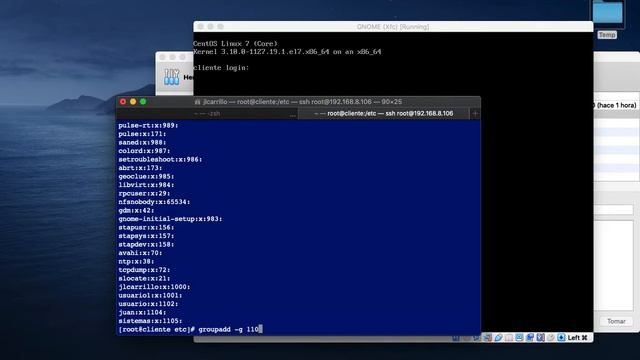Click the keyboard capture indicator beside Left ⌘
Image resolution: width=640 pixels, height=360 pixels.
tap(561, 338)
